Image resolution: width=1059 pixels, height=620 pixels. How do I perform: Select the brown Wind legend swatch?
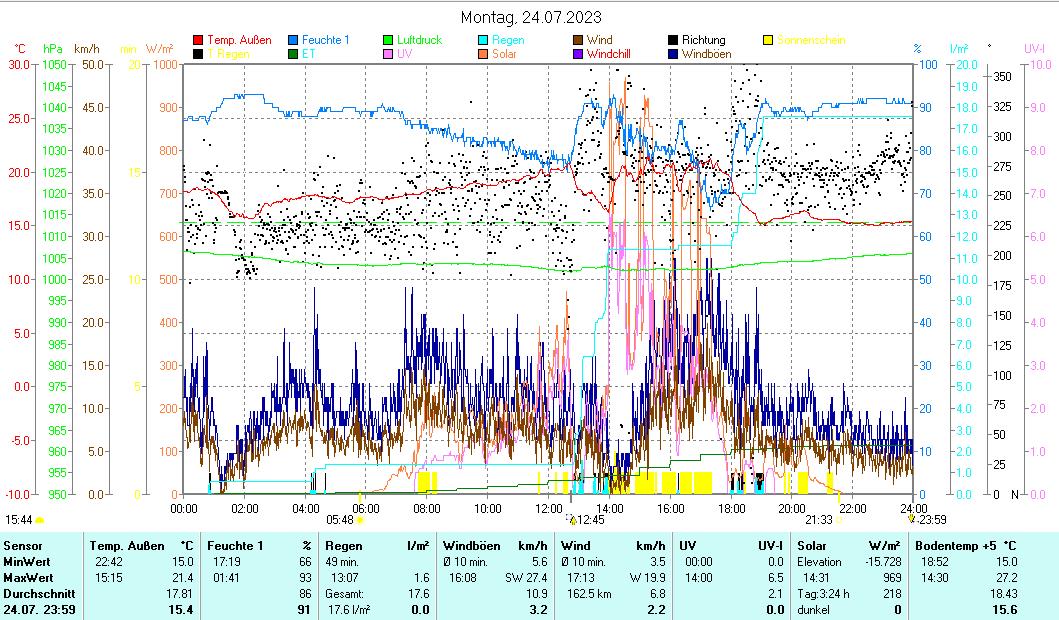tap(578, 40)
